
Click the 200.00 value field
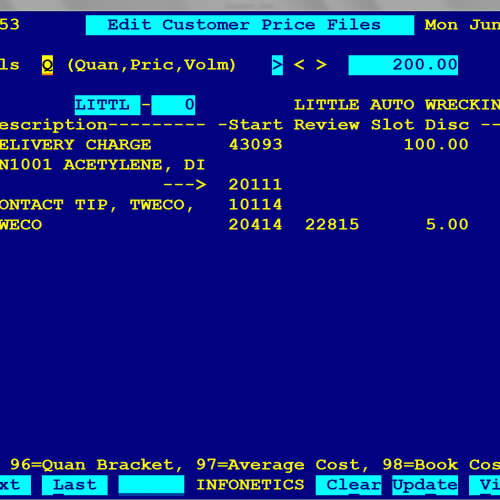pos(403,65)
